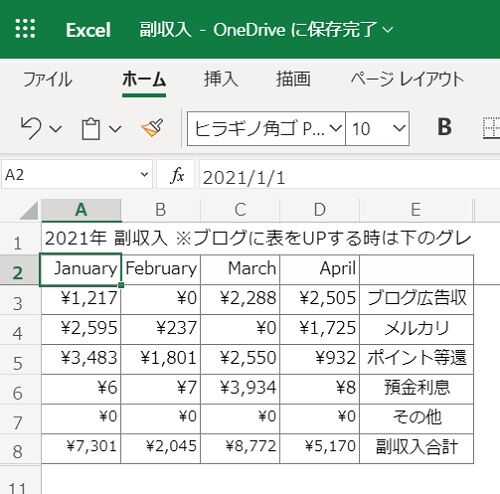Screen dimensions: 500x494
Task: Click the ¥3,934 cell
Action: coord(240,389)
